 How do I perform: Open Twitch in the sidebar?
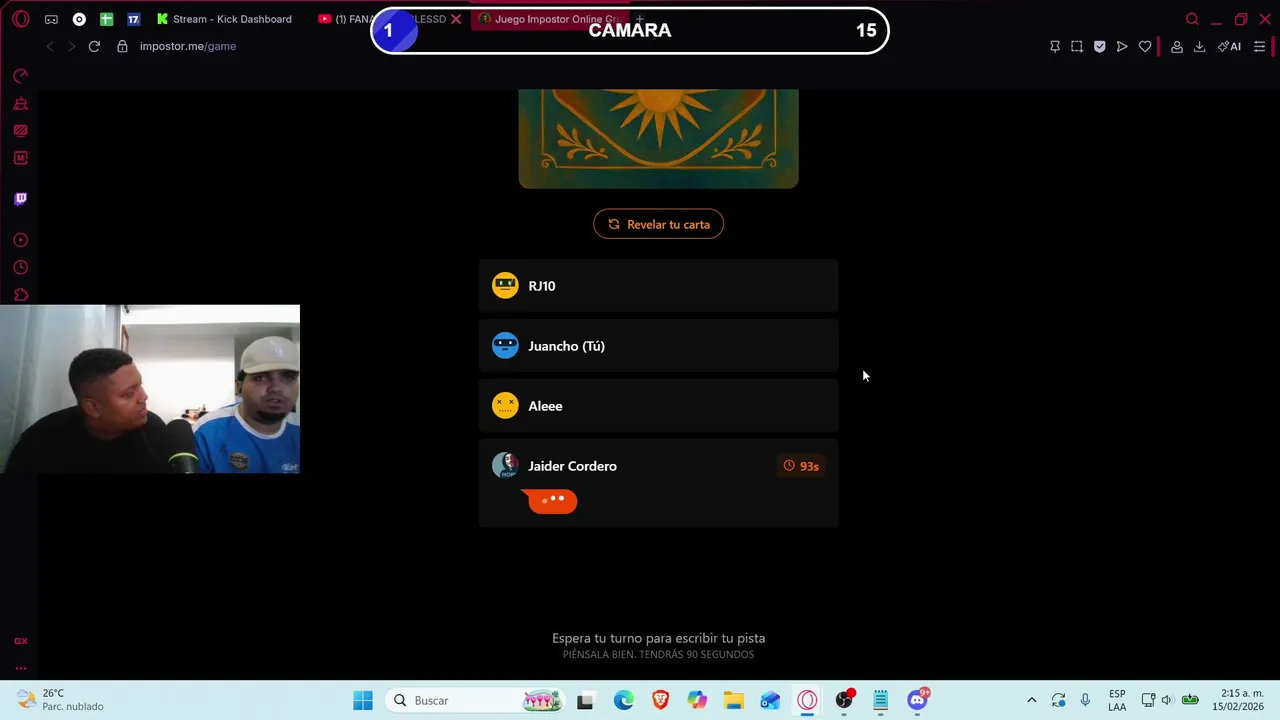20,199
